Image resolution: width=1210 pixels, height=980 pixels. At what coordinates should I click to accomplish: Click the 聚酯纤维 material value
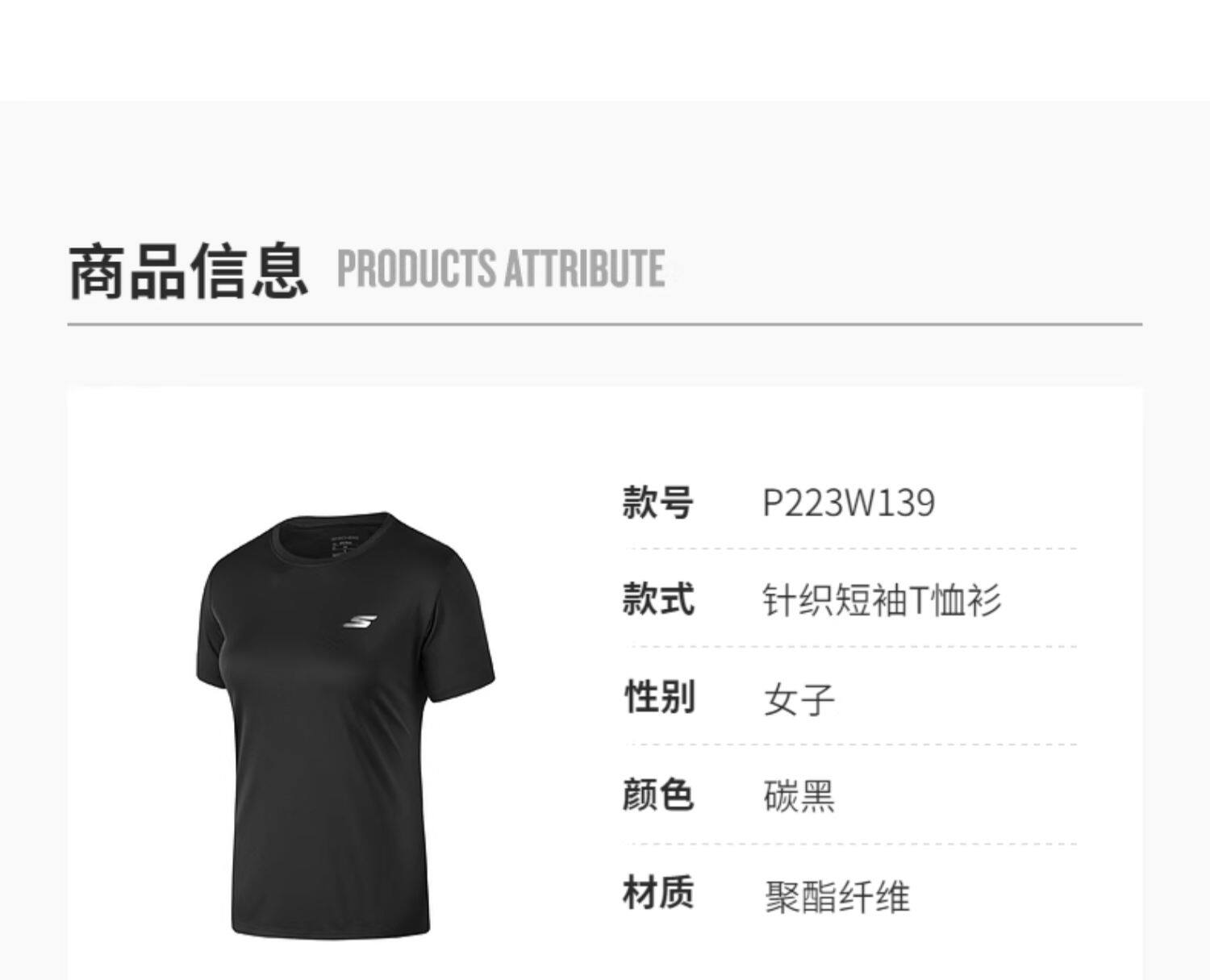(x=837, y=896)
